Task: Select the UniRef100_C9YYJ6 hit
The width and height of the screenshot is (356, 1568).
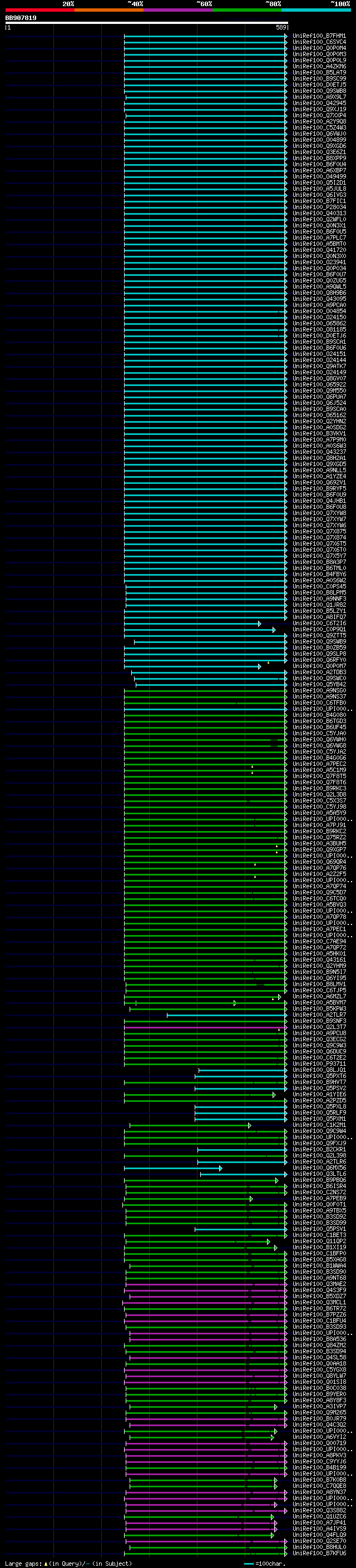Action: pyautogui.click(x=319, y=1461)
